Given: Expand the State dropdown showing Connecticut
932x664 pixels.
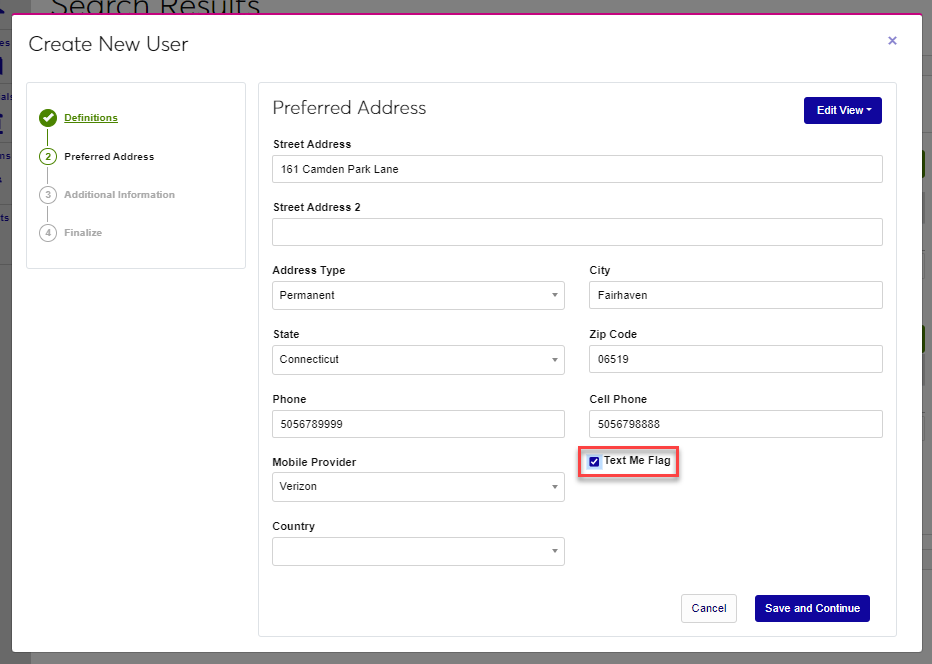Looking at the screenshot, I should 418,359.
